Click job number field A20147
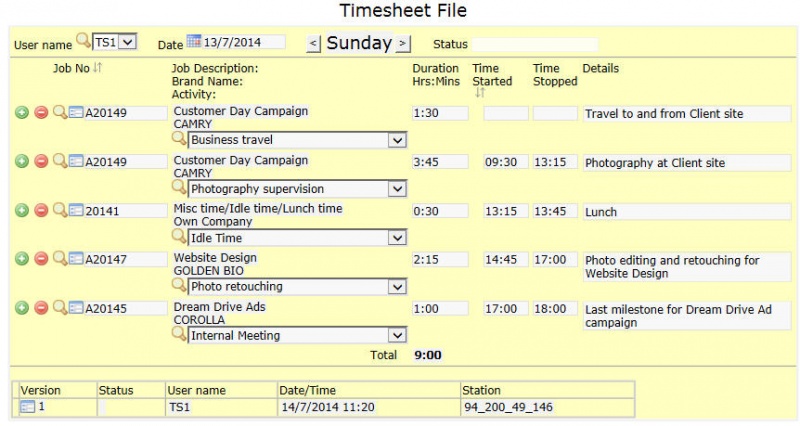 126,259
